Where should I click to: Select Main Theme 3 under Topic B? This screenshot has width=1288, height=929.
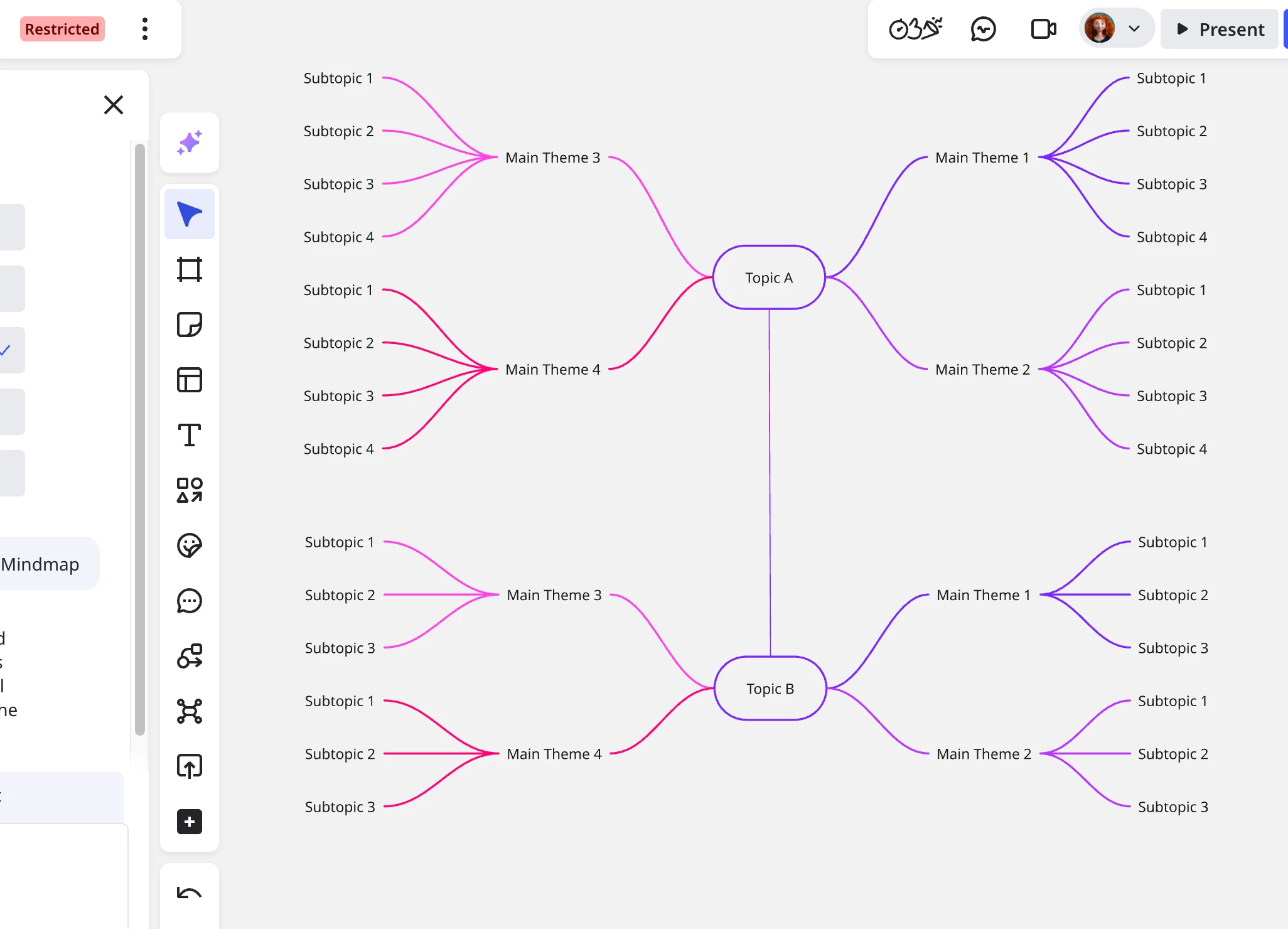click(554, 595)
